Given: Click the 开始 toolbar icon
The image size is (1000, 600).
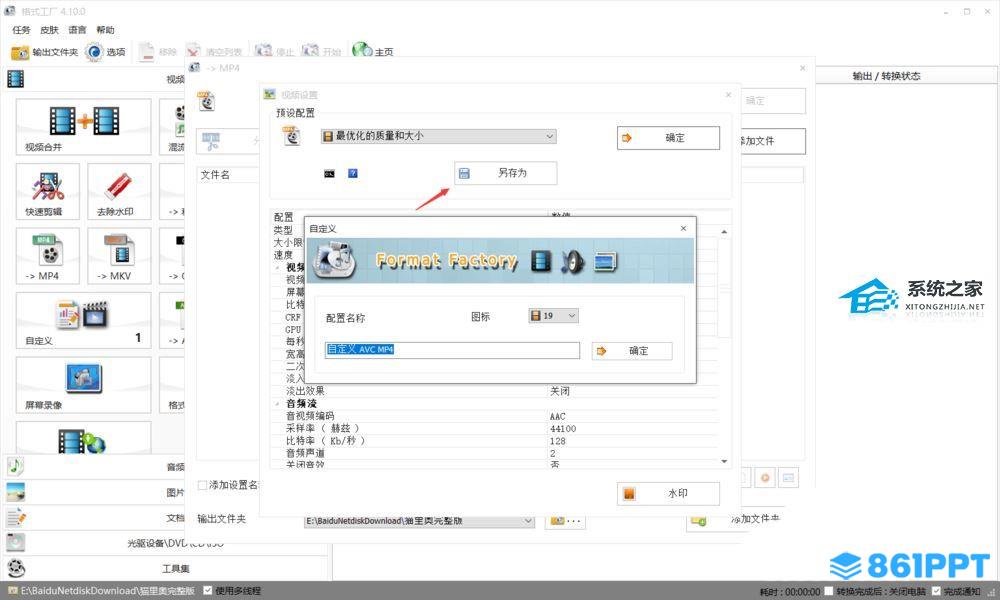Looking at the screenshot, I should (310, 51).
